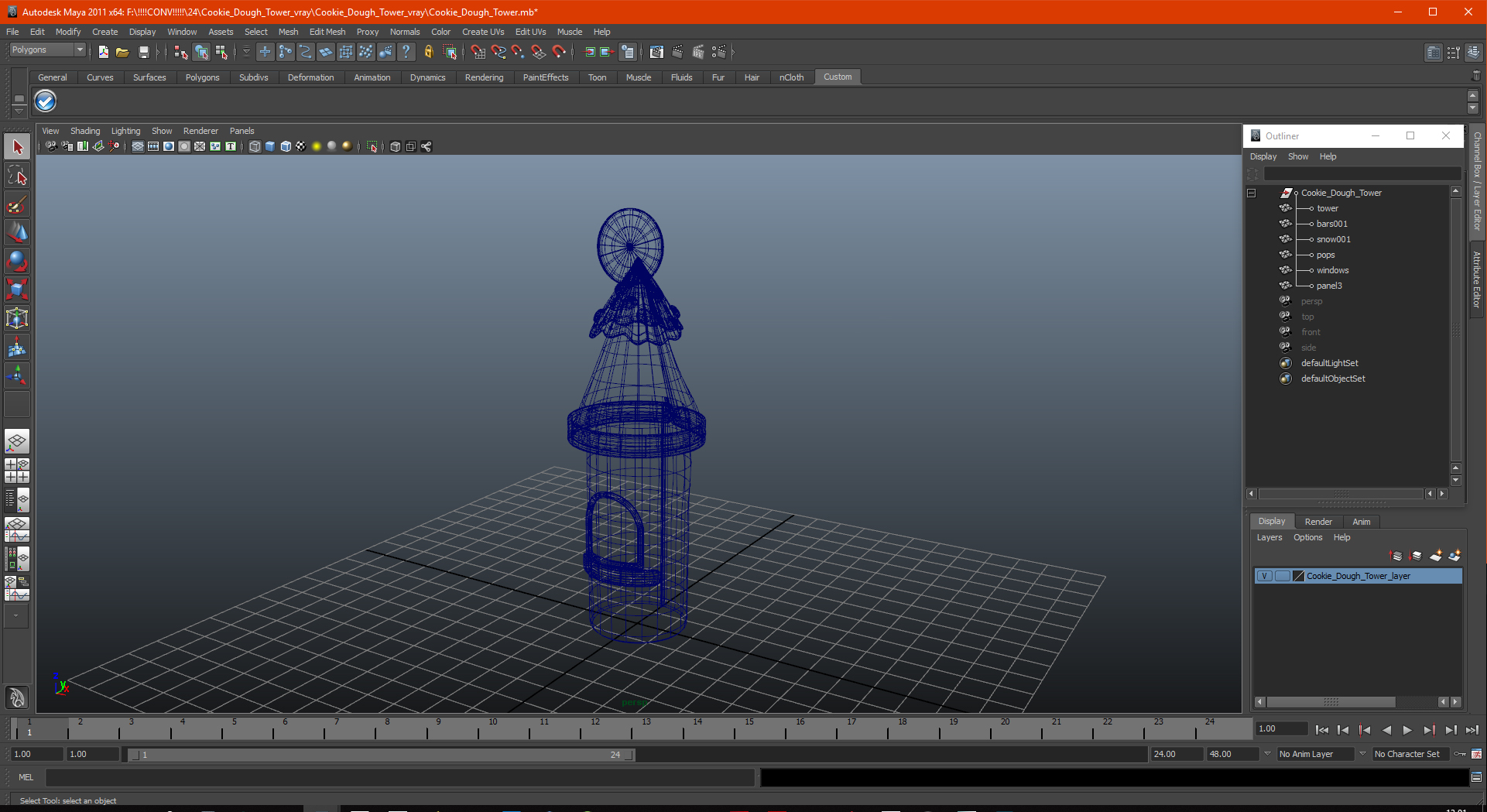The width and height of the screenshot is (1487, 812).
Task: Open the Outliner Show menu
Action: [1298, 156]
